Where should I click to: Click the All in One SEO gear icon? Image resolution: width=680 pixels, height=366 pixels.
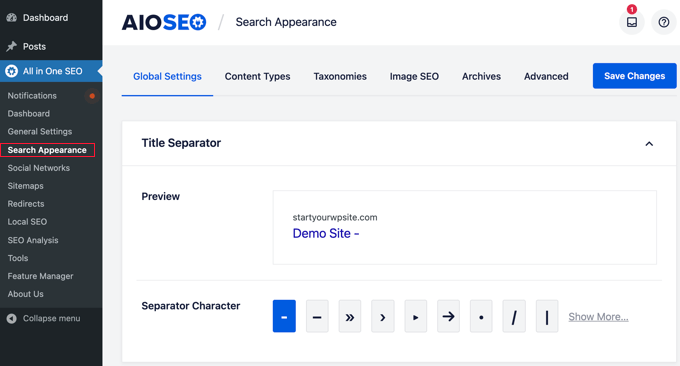point(12,71)
